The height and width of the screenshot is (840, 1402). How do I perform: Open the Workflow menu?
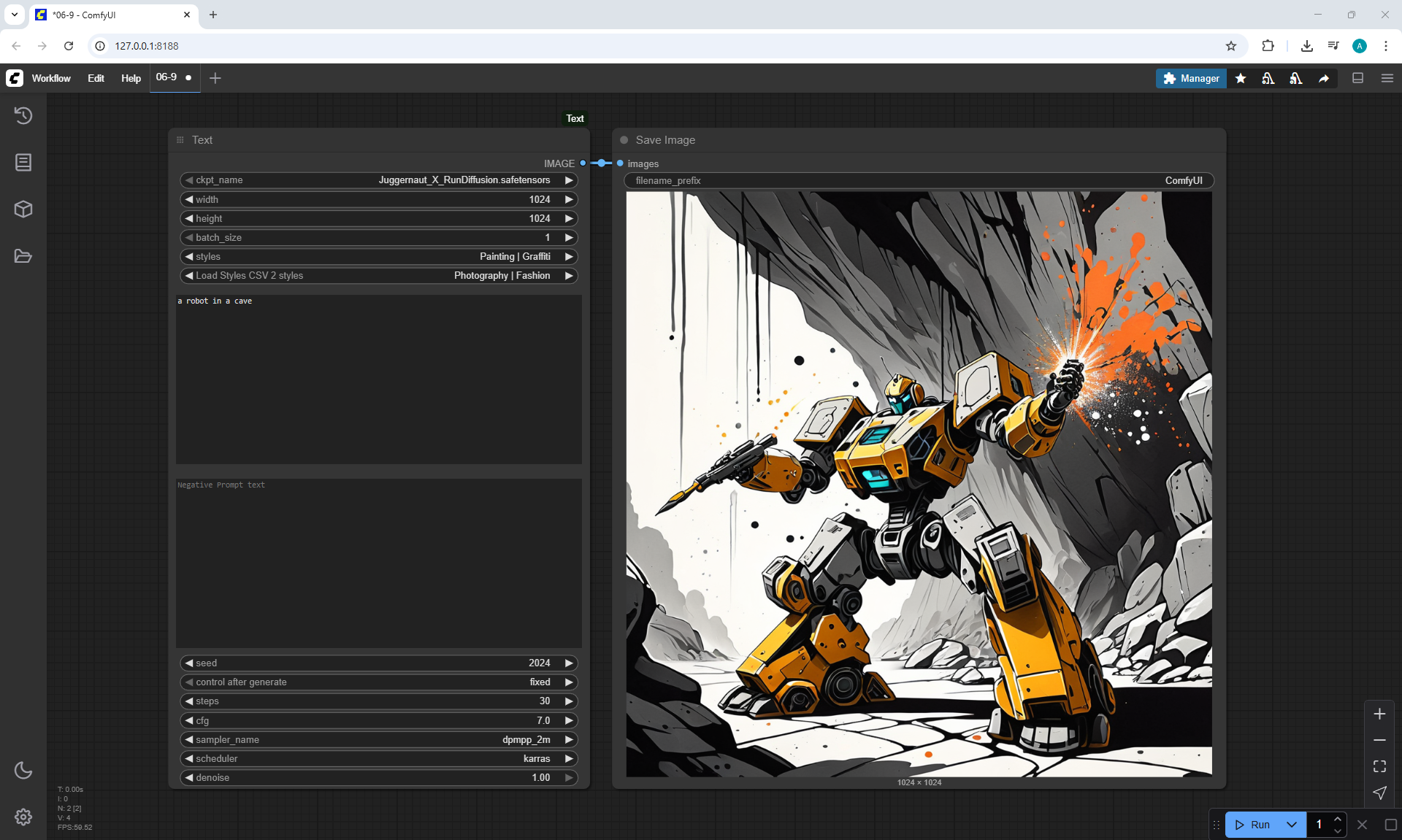(51, 78)
